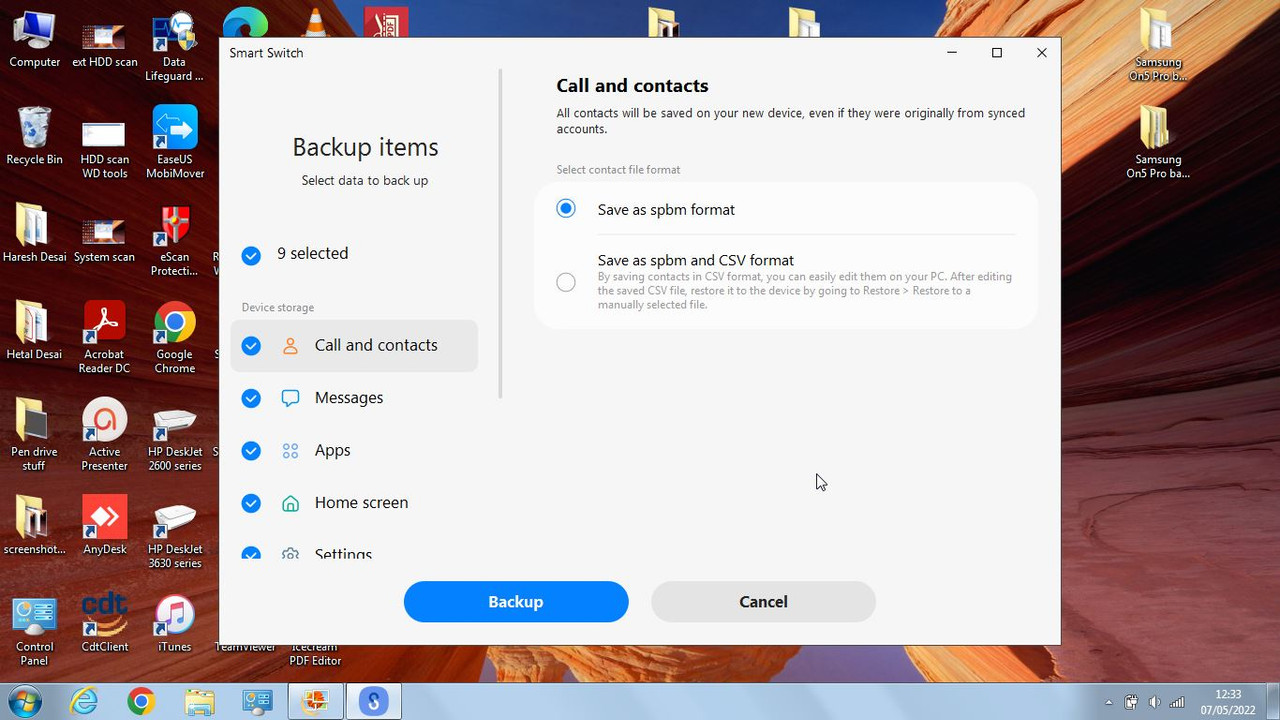
Task: Open AnyDesk desktop shortcut
Action: [x=104, y=525]
